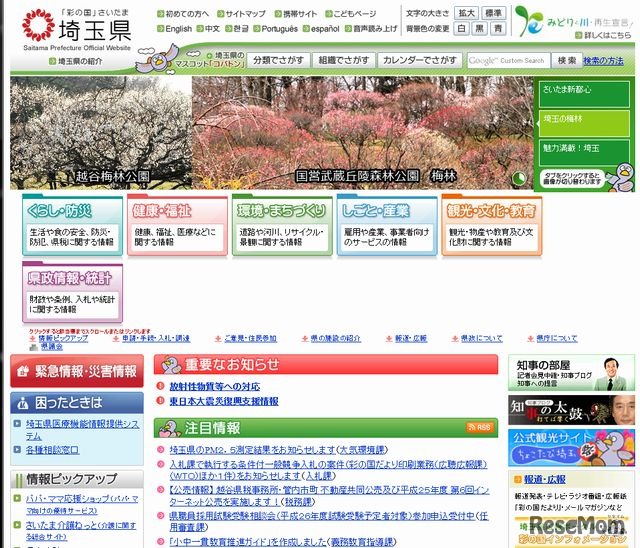Open the 報道・広報 heading link
The height and width of the screenshot is (548, 640).
[544, 479]
